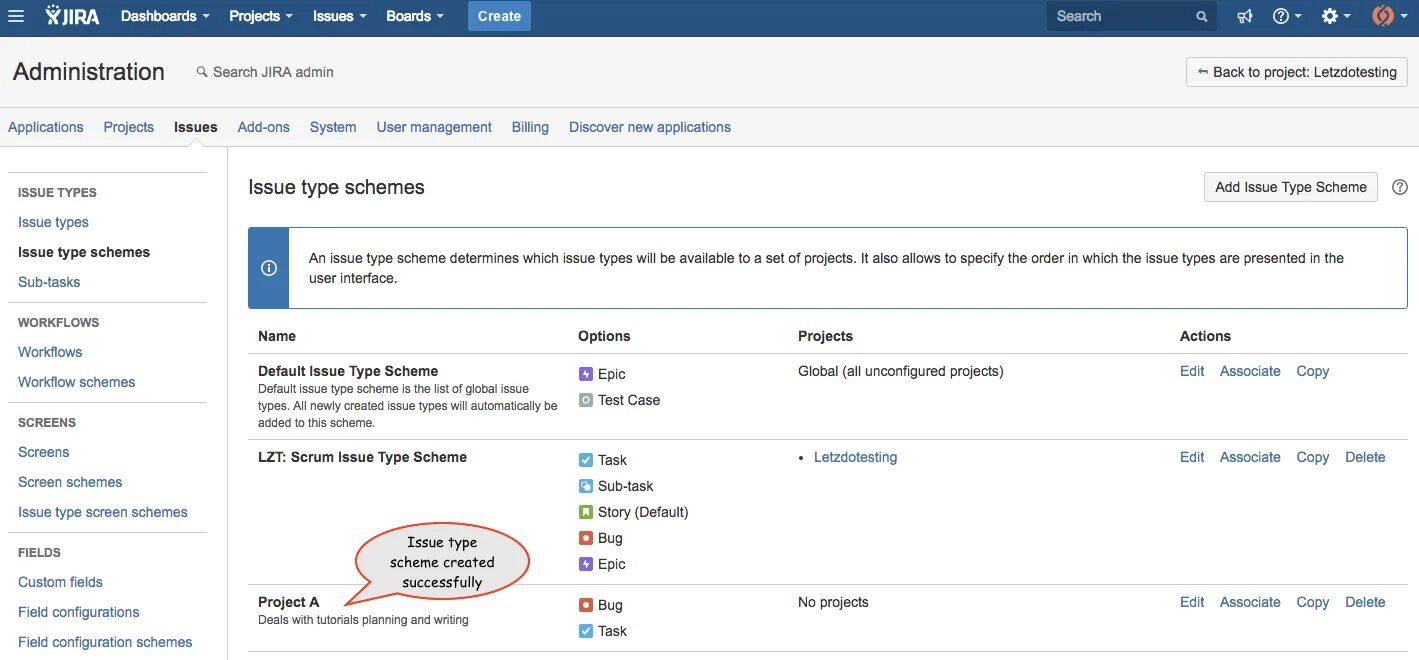The height and width of the screenshot is (660, 1419).
Task: Click the Sub-task issue type icon
Action: 586,486
